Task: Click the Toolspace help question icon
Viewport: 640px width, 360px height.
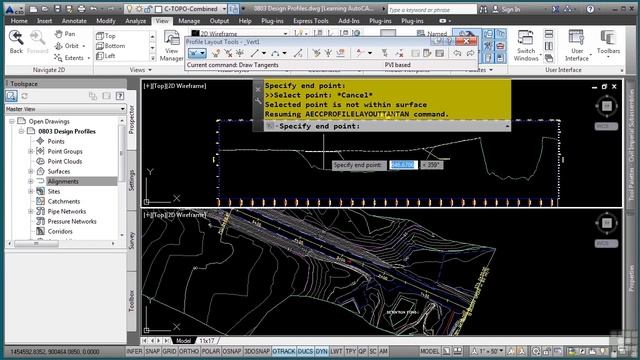Action: point(120,96)
